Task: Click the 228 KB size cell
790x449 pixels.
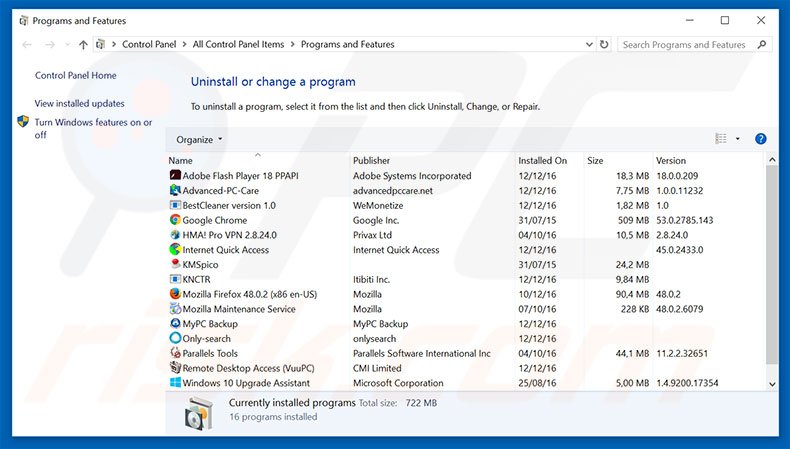Action: pos(635,309)
